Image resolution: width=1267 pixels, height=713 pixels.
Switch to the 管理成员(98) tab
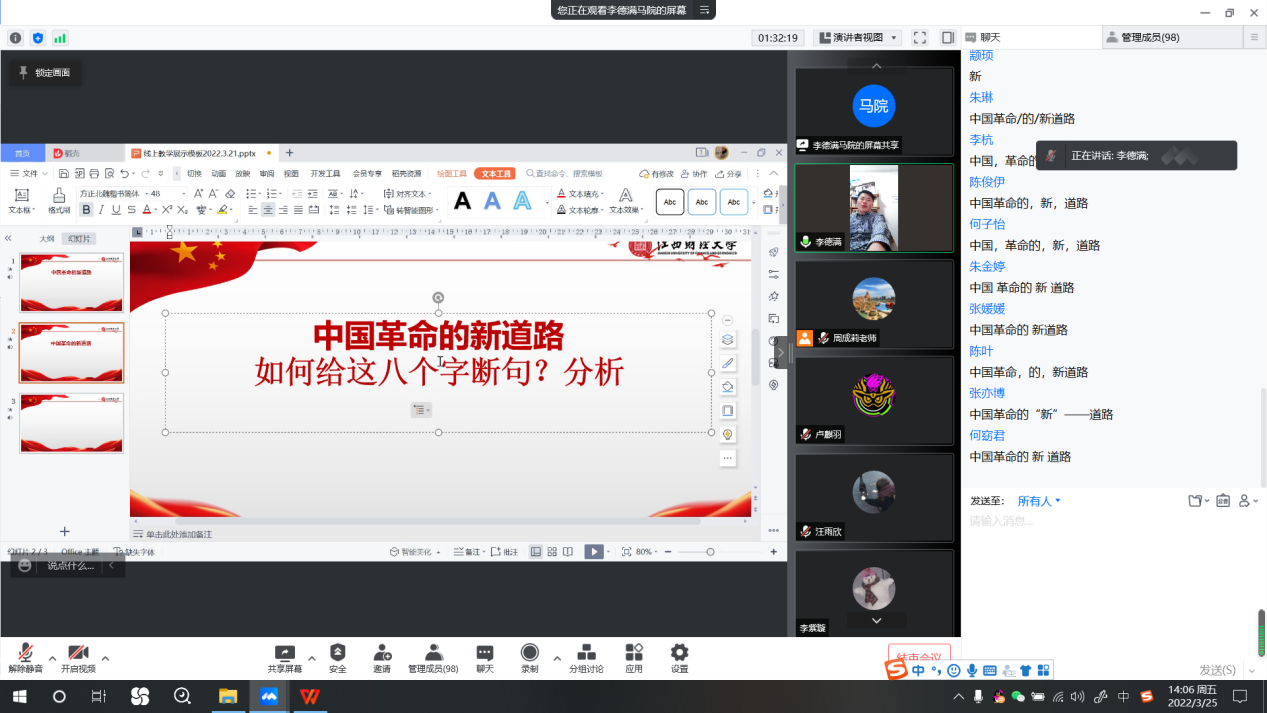click(1149, 37)
